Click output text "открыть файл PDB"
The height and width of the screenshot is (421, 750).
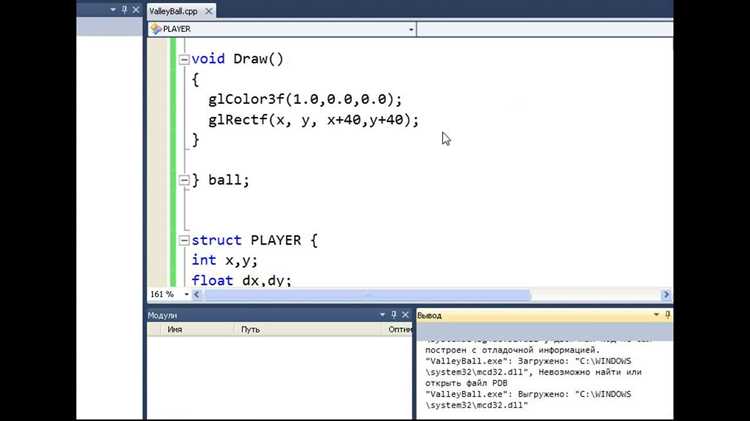pos(466,383)
